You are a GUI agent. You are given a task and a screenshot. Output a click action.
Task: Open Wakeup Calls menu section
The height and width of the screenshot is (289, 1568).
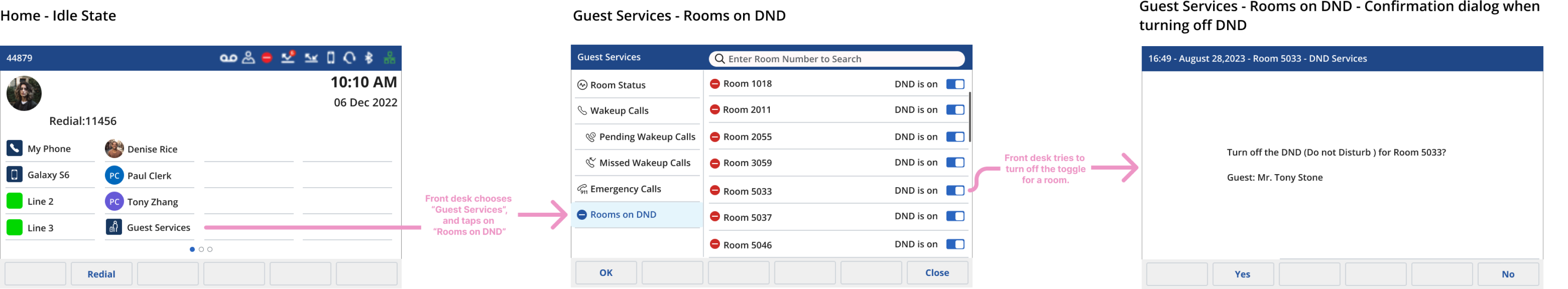pos(619,111)
